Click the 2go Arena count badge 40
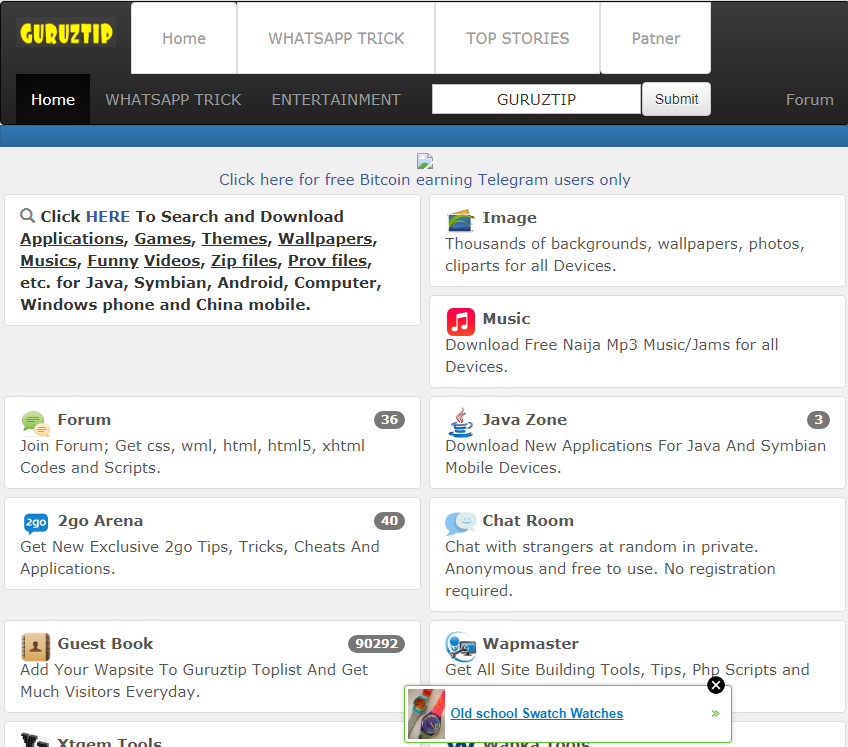This screenshot has height=747, width=848. (389, 521)
